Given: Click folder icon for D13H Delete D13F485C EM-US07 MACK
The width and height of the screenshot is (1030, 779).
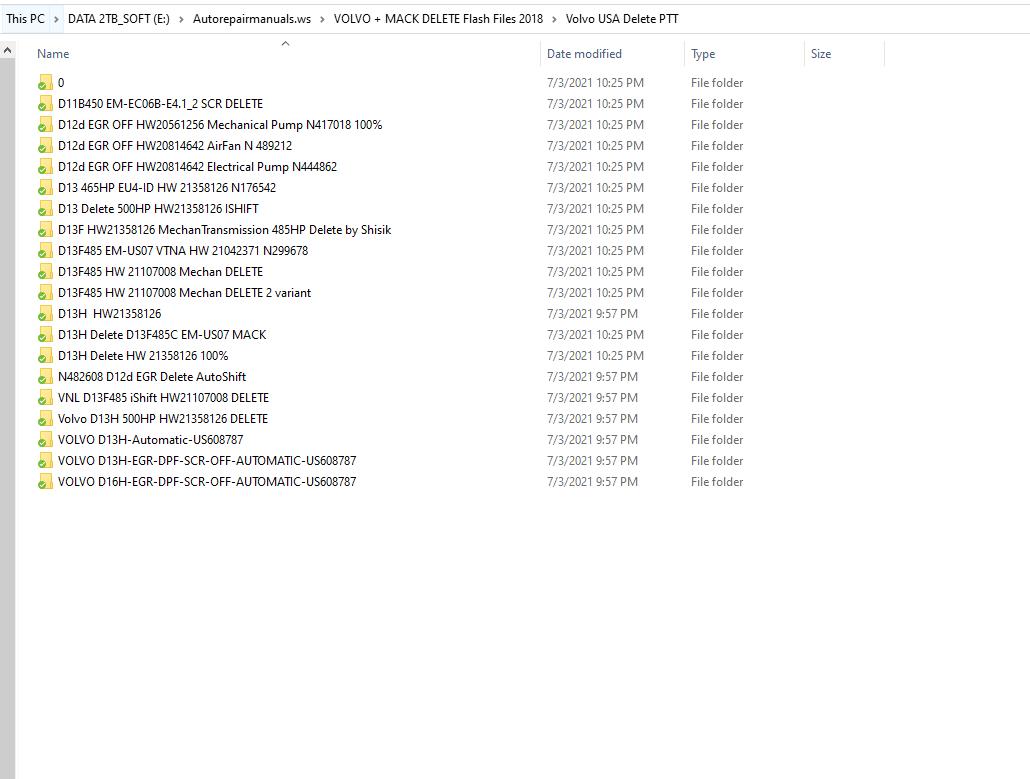Looking at the screenshot, I should click(x=45, y=335).
